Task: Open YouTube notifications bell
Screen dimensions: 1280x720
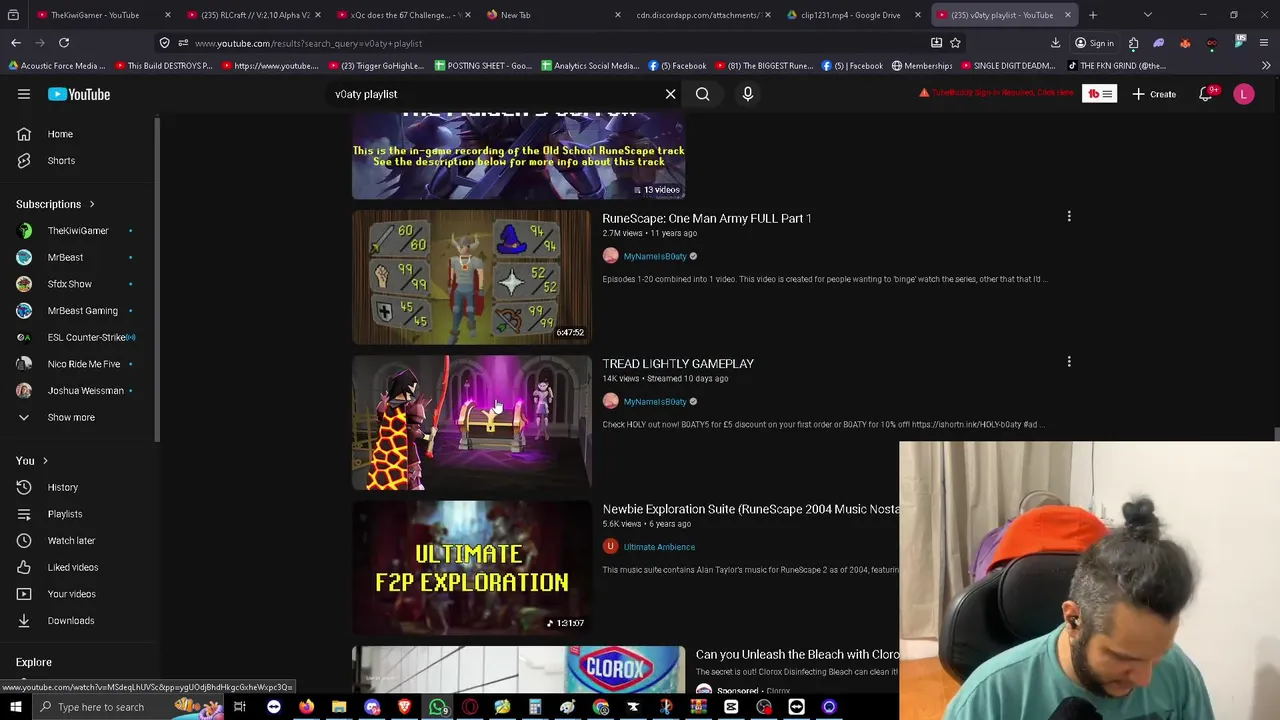Action: pyautogui.click(x=1206, y=94)
